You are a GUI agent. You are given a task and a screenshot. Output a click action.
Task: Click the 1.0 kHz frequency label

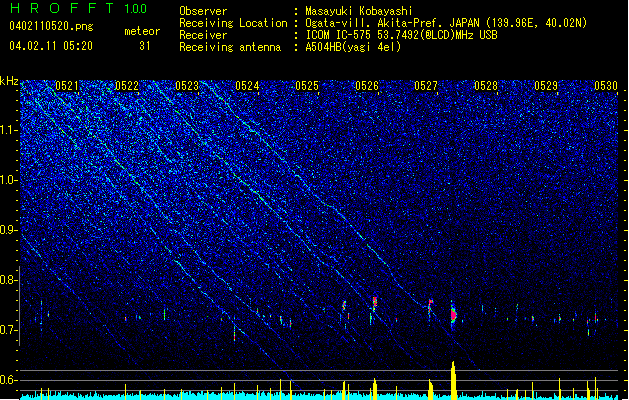click(9, 181)
